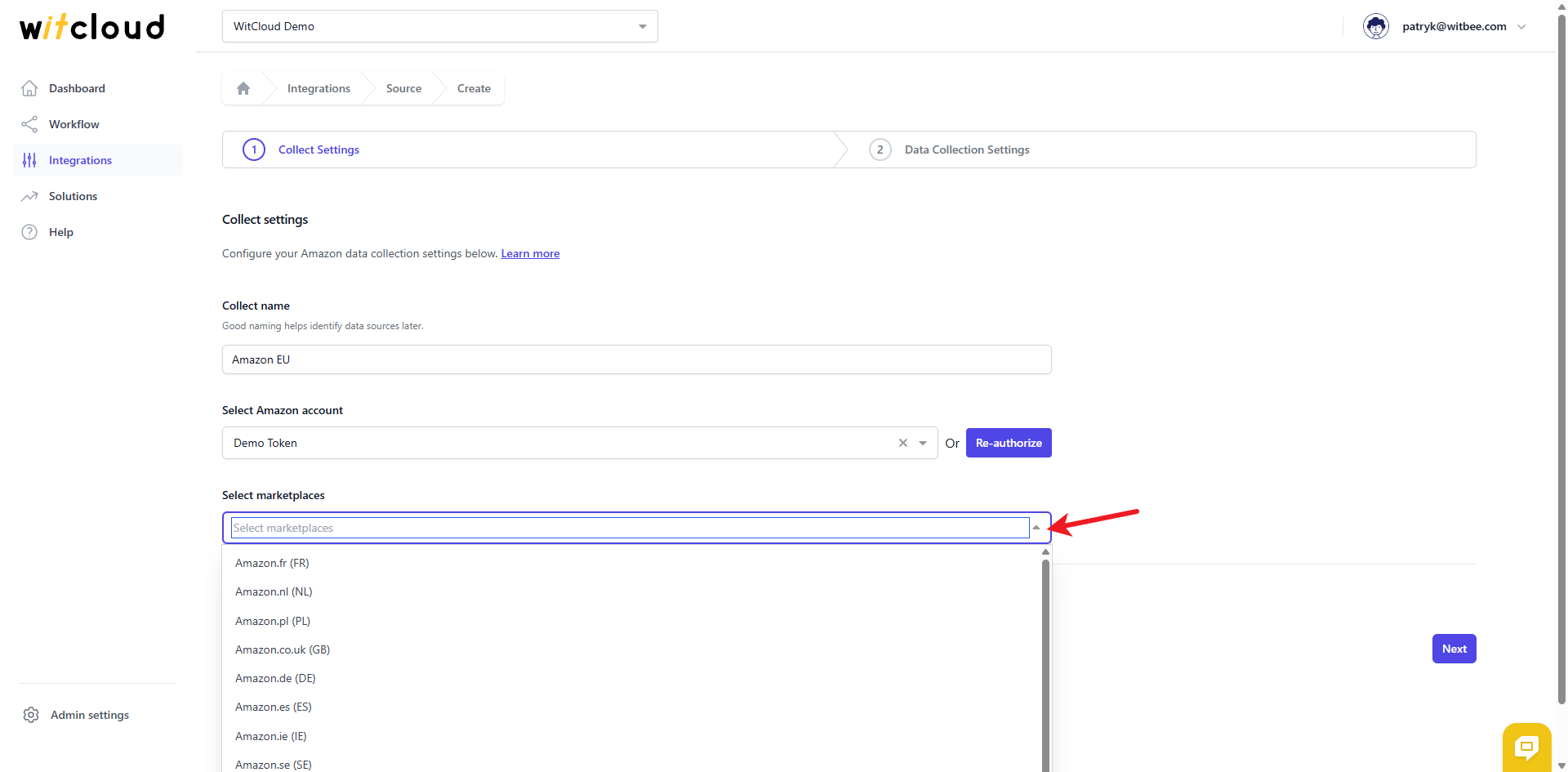Click the scroll-up arrow of marketplace list
1568x772 pixels.
point(1045,552)
